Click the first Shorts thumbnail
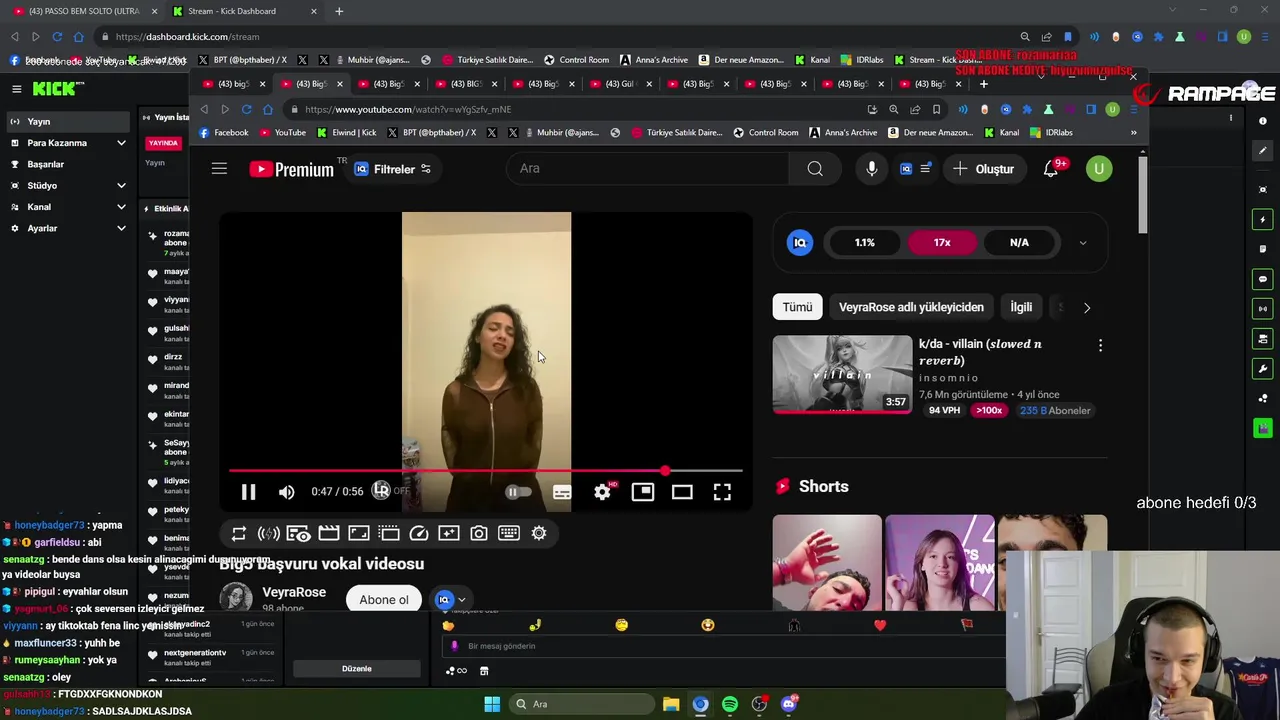Viewport: 1280px width, 720px height. pyautogui.click(x=827, y=562)
